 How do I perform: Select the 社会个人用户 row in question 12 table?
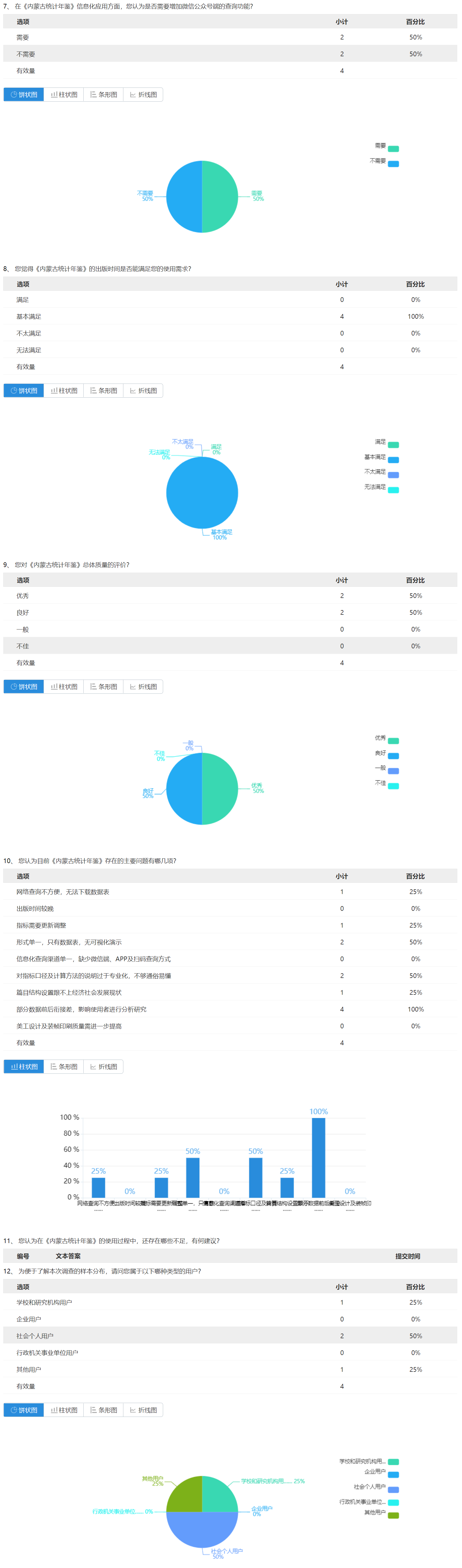click(x=230, y=1336)
